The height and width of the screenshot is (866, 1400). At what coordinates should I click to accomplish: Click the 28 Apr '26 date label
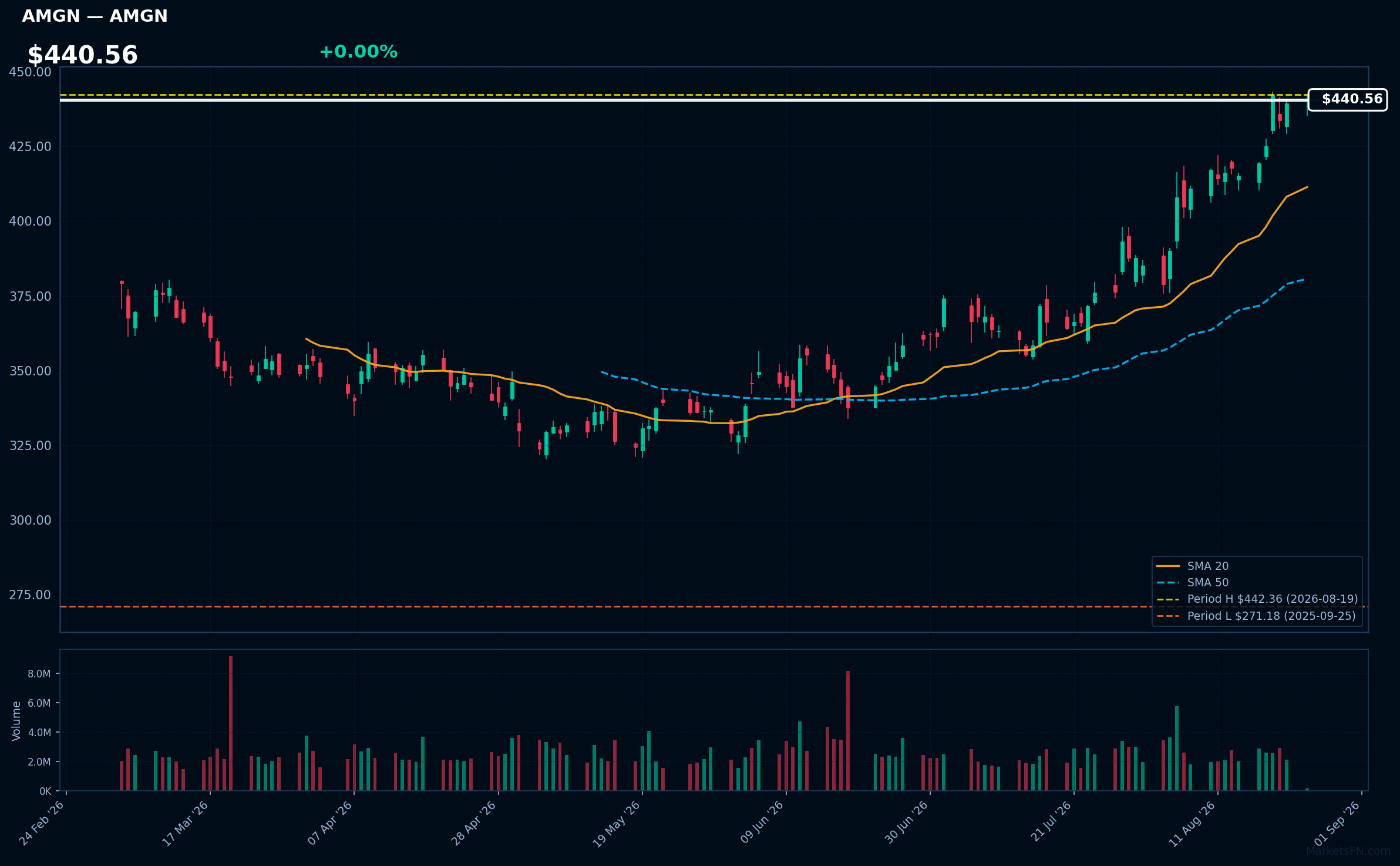coord(474,823)
